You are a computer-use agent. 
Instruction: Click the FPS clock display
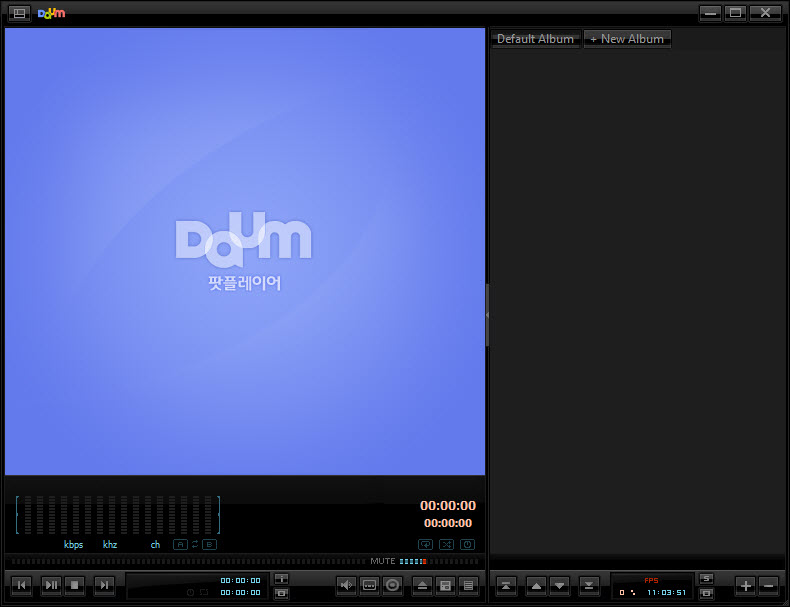coord(652,586)
